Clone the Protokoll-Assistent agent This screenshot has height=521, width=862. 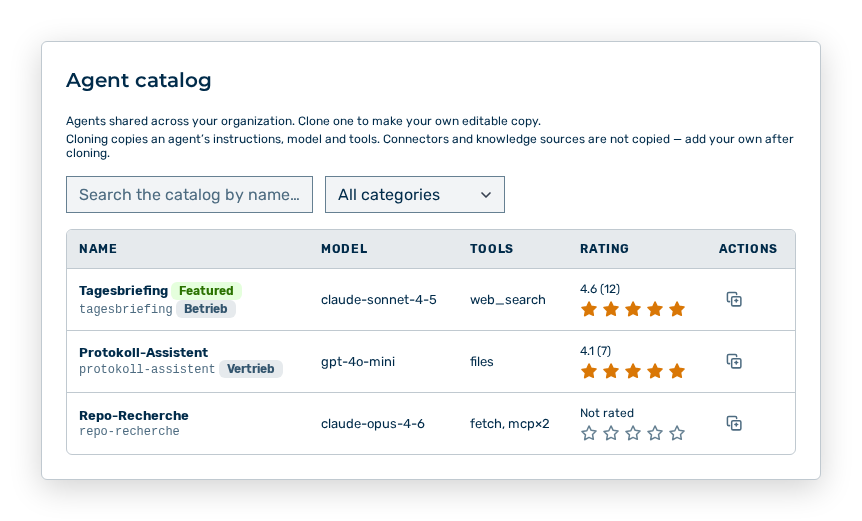pos(734,362)
